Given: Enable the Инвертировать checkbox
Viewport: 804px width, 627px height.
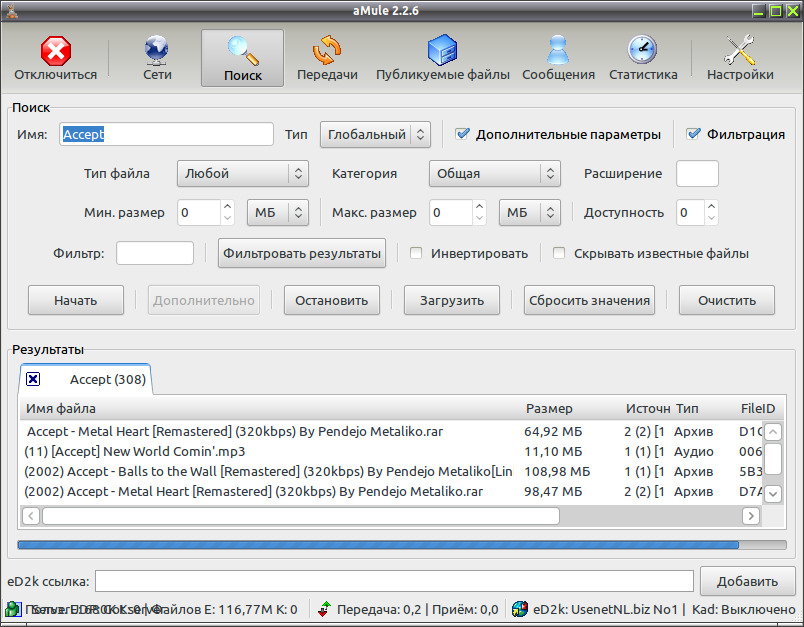Looking at the screenshot, I should 416,253.
